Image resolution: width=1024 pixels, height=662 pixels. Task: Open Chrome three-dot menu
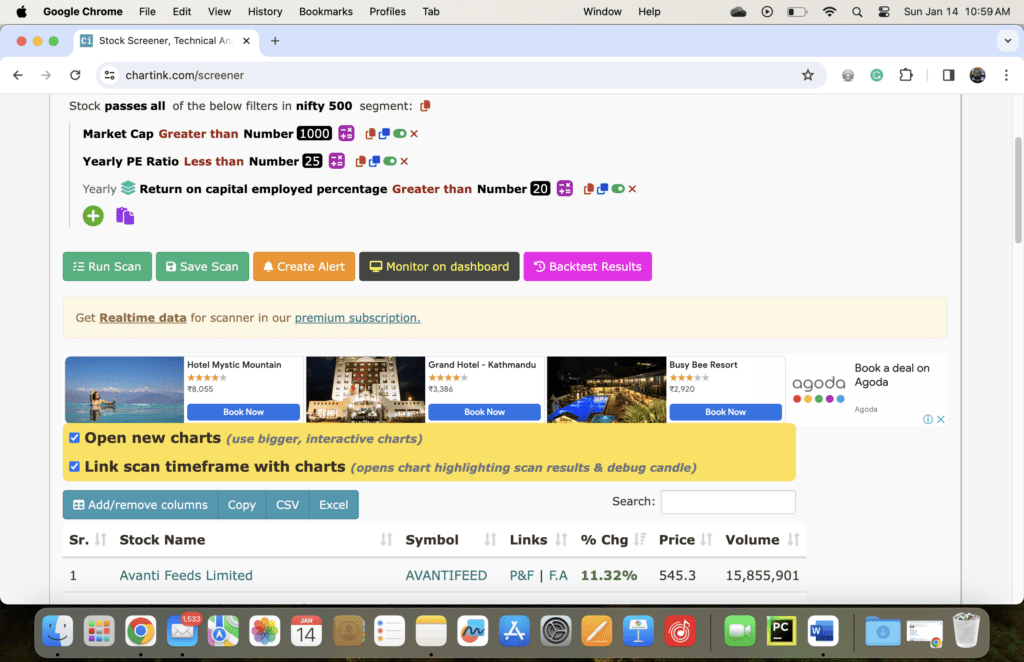tap(1006, 75)
